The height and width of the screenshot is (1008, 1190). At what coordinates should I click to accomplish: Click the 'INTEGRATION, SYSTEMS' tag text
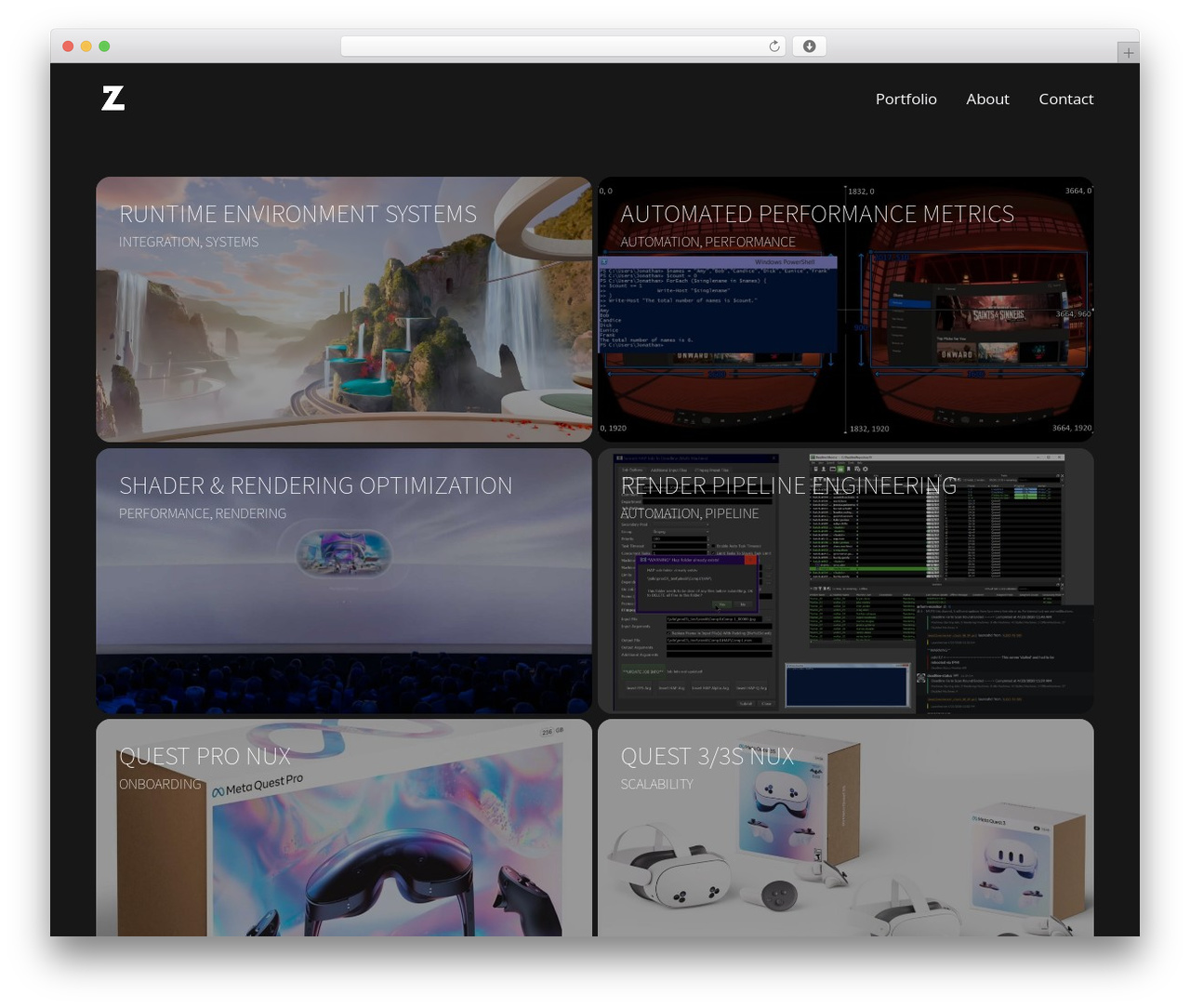pos(189,242)
